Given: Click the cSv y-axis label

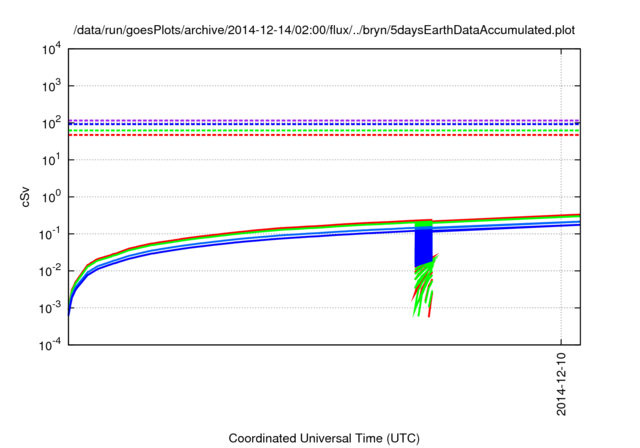Looking at the screenshot, I should click(25, 197).
